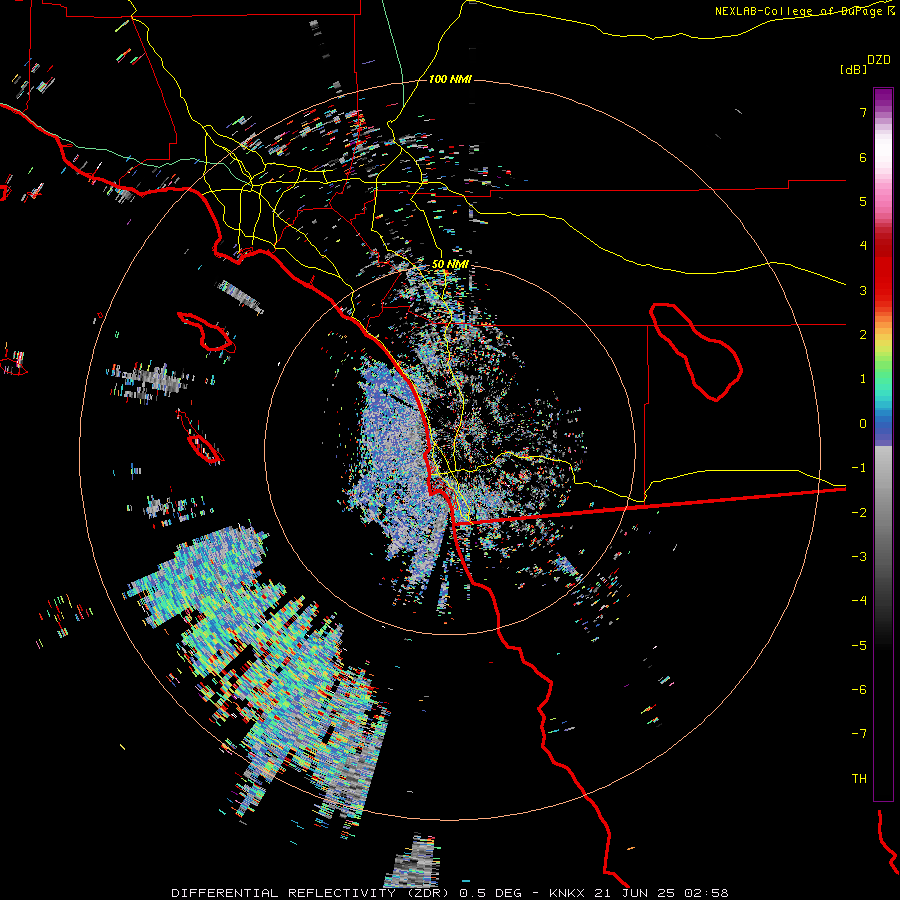Click gray color bar segment beside -2
The width and height of the screenshot is (900, 900).
point(883,513)
